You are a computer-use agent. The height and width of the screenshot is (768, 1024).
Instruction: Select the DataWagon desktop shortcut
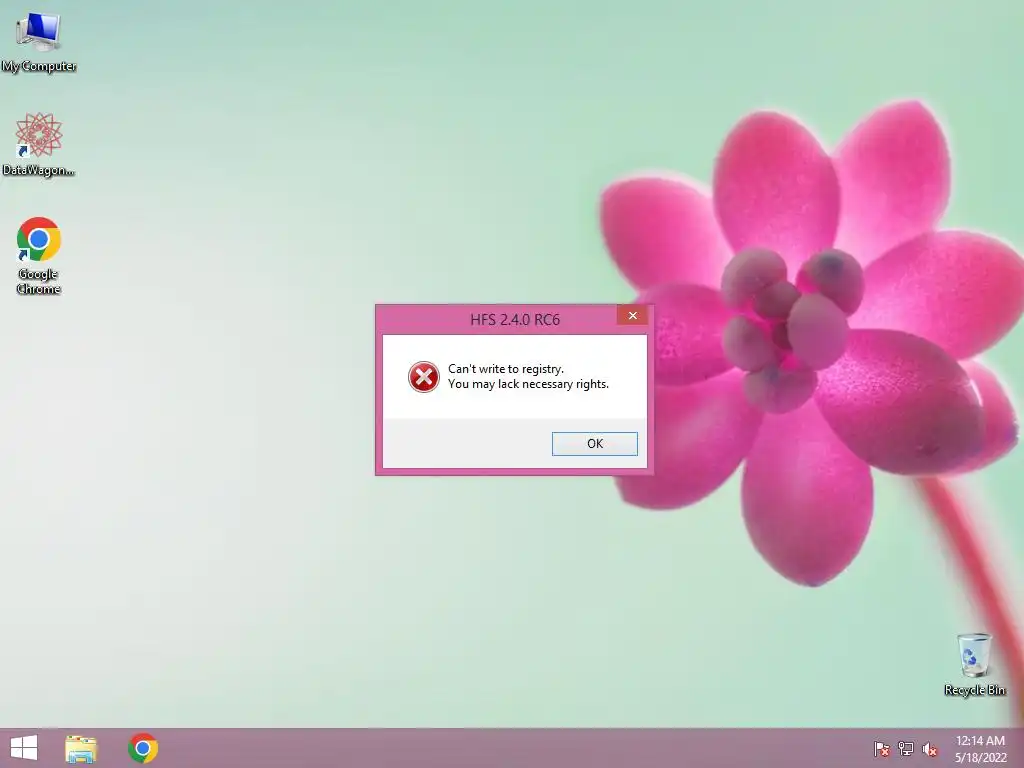(x=39, y=144)
